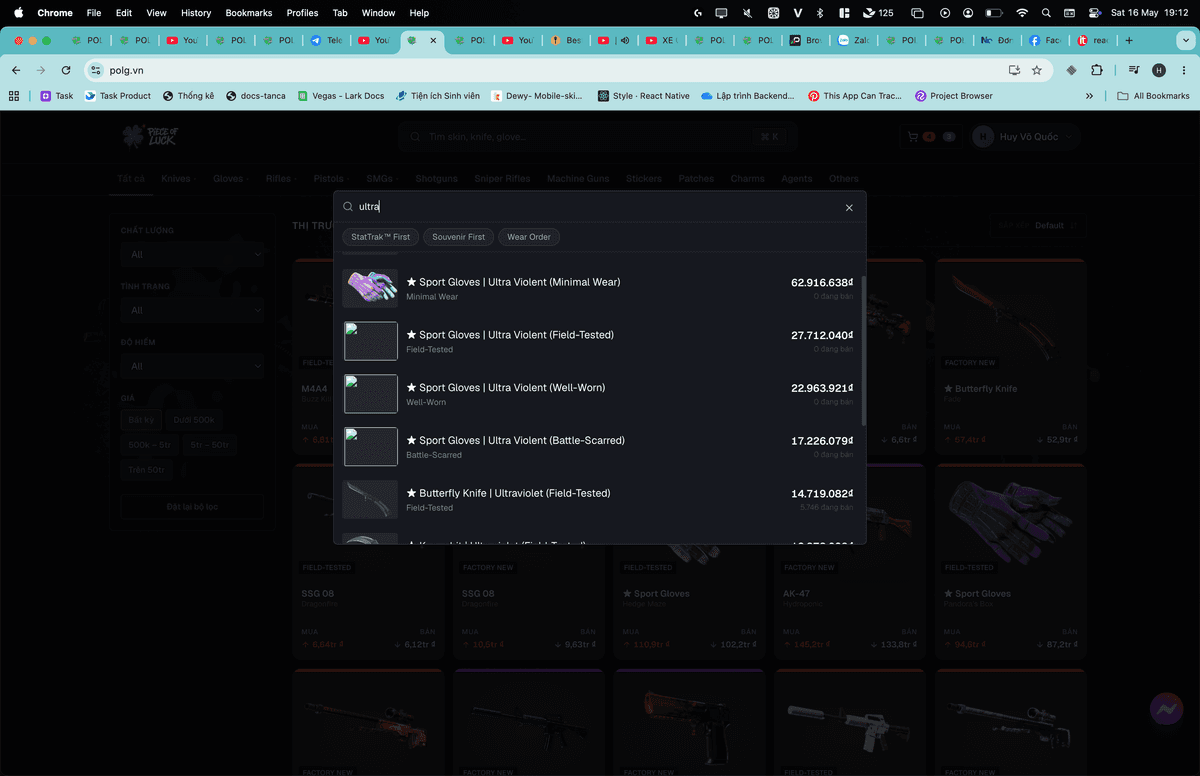The image size is (1200, 776).
Task: Open the Tiện ích Sinh viên bookmark
Action: click(437, 96)
